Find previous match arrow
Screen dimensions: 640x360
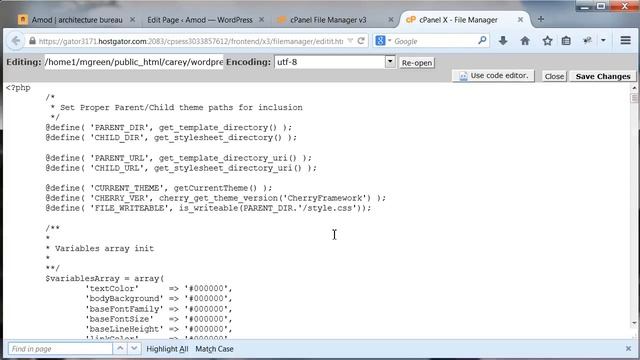pyautogui.click(x=120, y=349)
